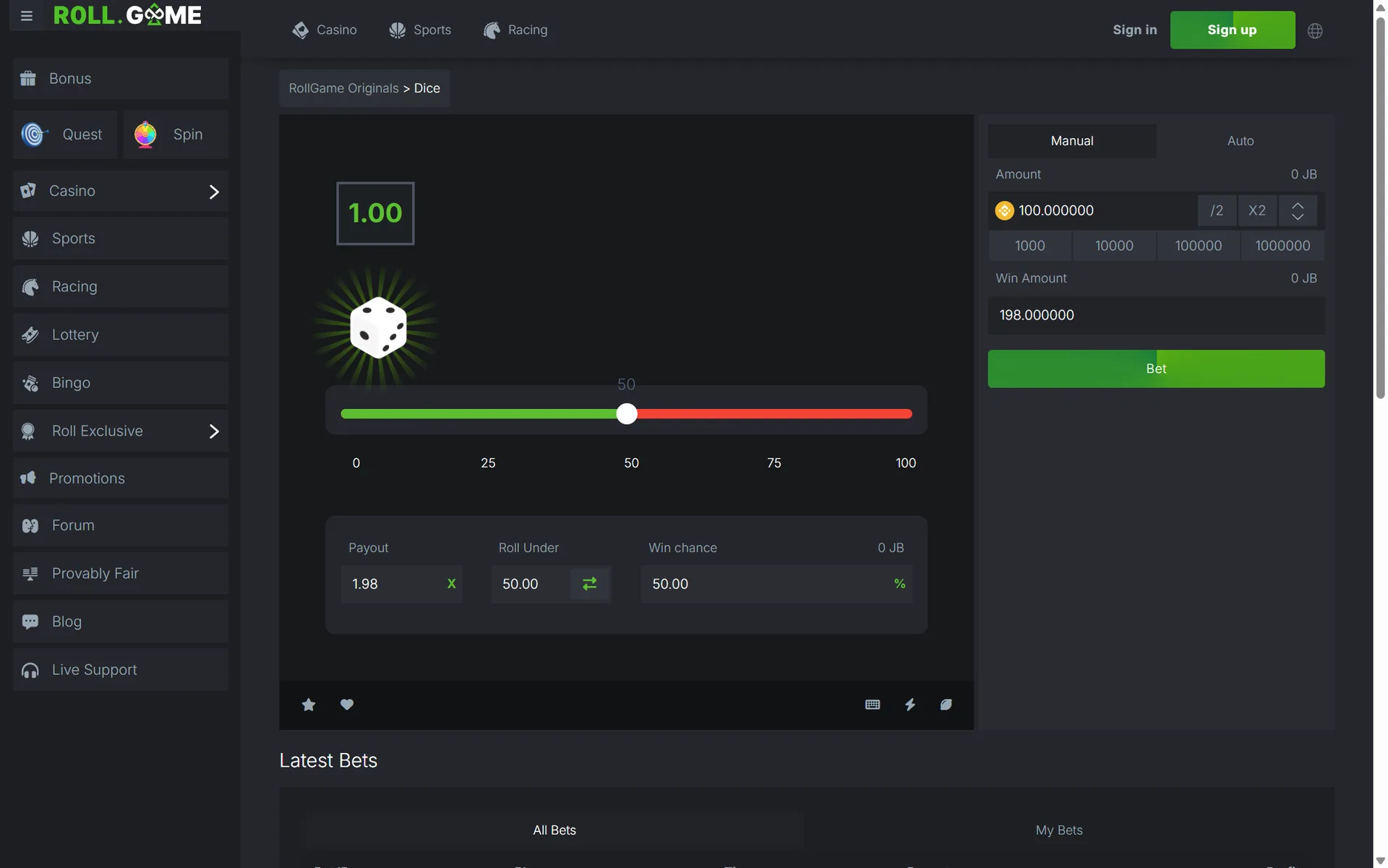The width and height of the screenshot is (1388, 868).
Task: Click the Quest target icon
Action: click(x=33, y=134)
